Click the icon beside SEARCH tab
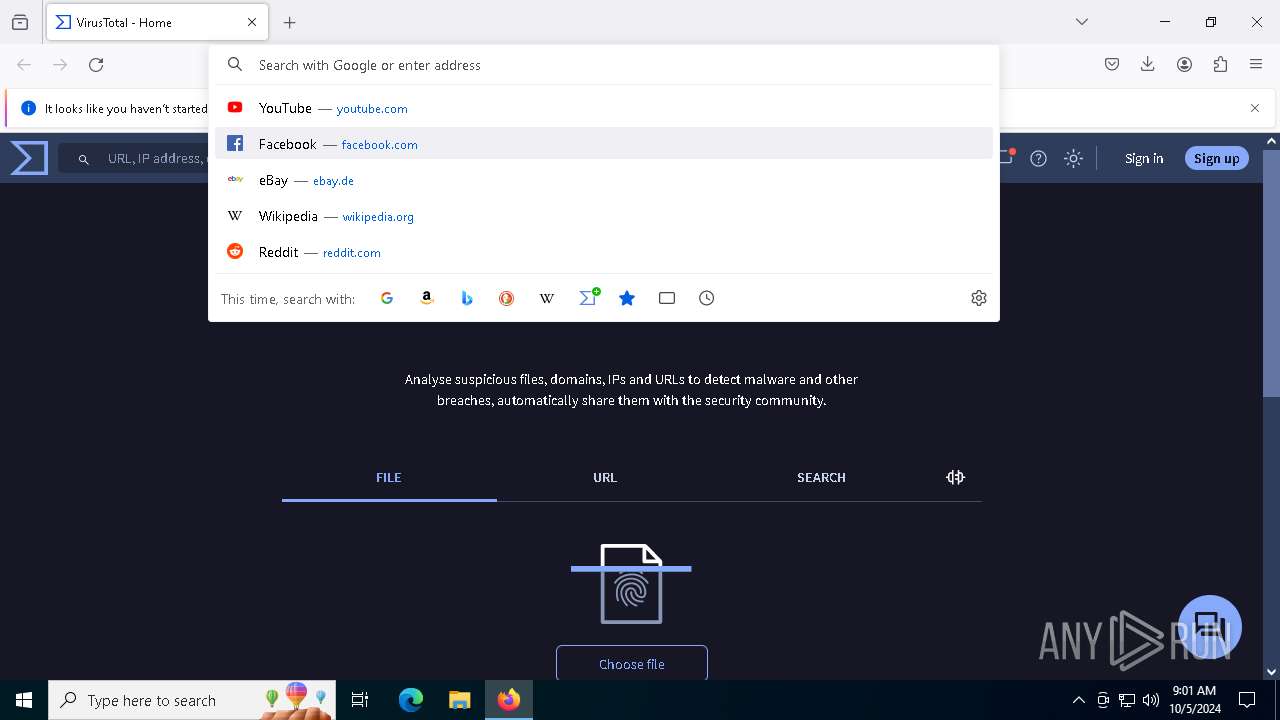Viewport: 1280px width, 720px height. (x=955, y=478)
